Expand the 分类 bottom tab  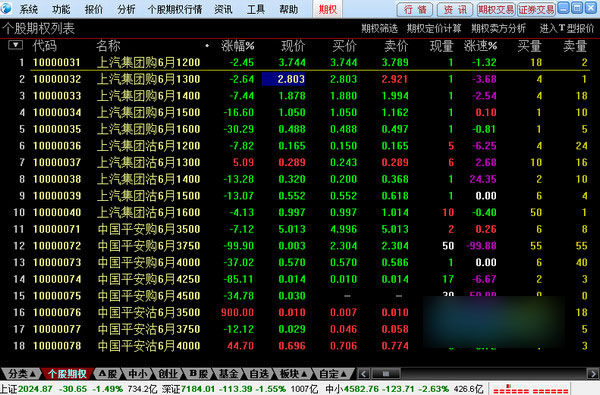pos(21,374)
